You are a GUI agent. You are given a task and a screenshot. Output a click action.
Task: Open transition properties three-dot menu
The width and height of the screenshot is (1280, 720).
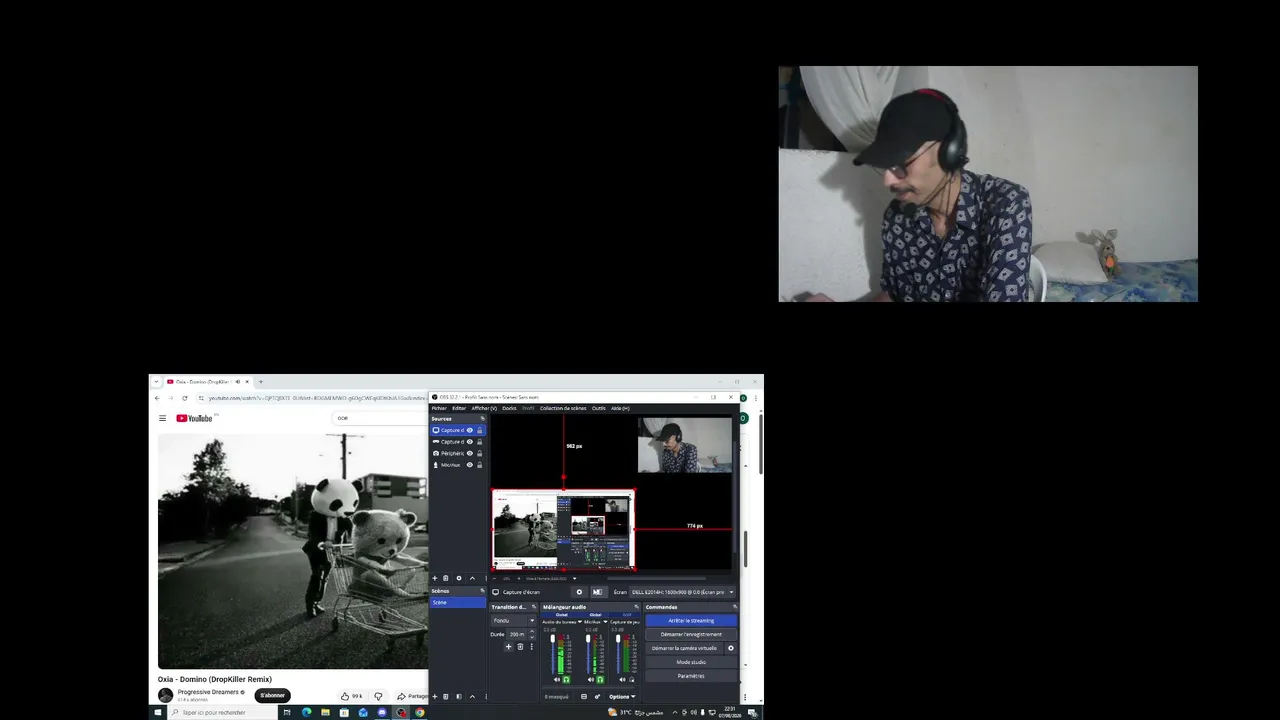coord(531,647)
